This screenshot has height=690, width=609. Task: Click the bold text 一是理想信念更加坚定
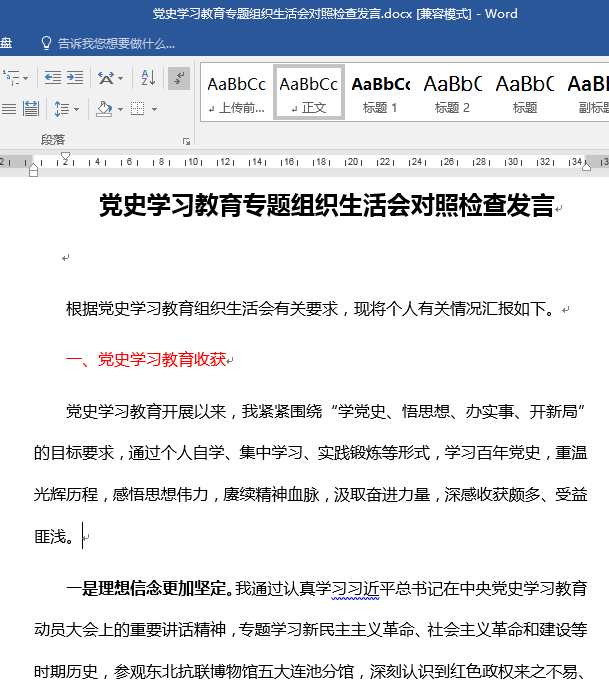(146, 588)
